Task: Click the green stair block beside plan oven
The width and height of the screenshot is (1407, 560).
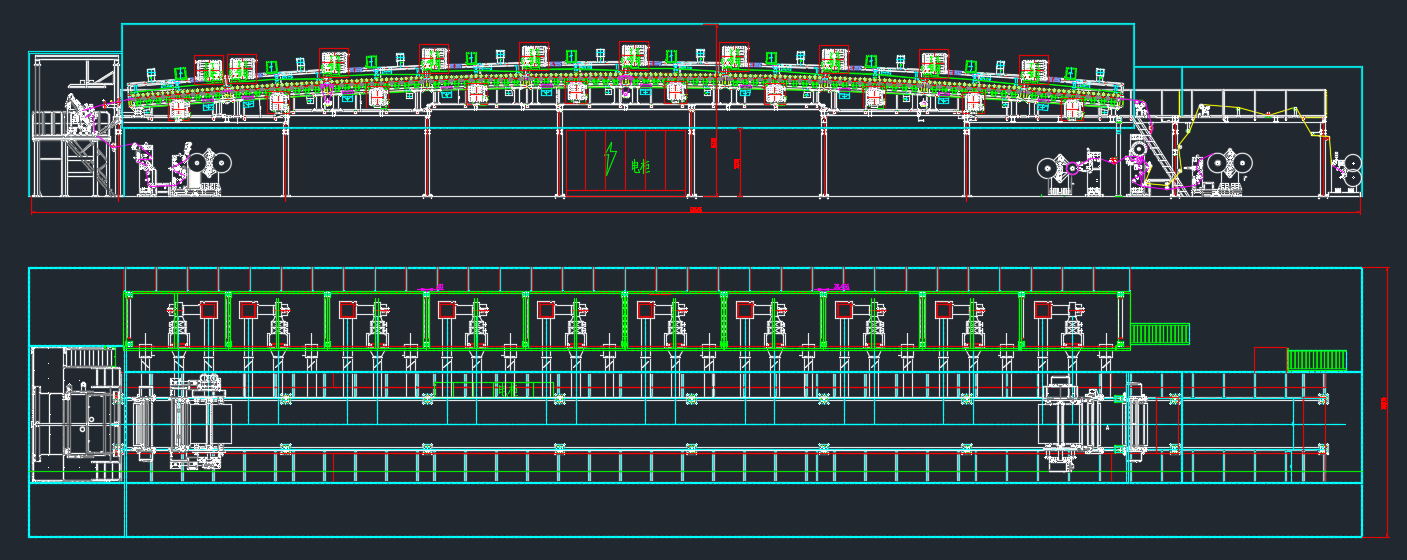Action: pos(1160,334)
